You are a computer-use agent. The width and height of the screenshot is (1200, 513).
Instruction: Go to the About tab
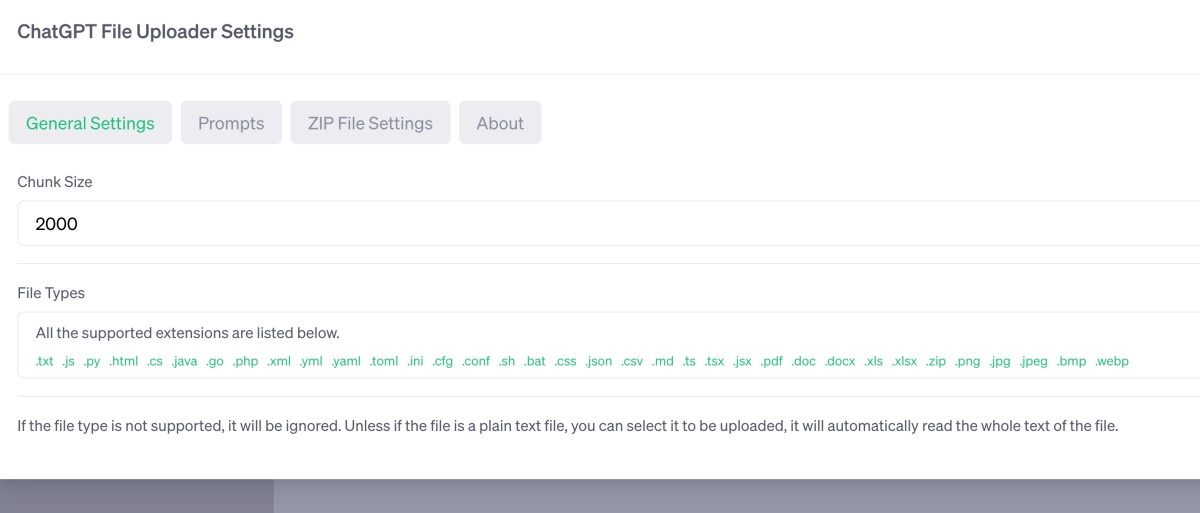click(x=500, y=123)
